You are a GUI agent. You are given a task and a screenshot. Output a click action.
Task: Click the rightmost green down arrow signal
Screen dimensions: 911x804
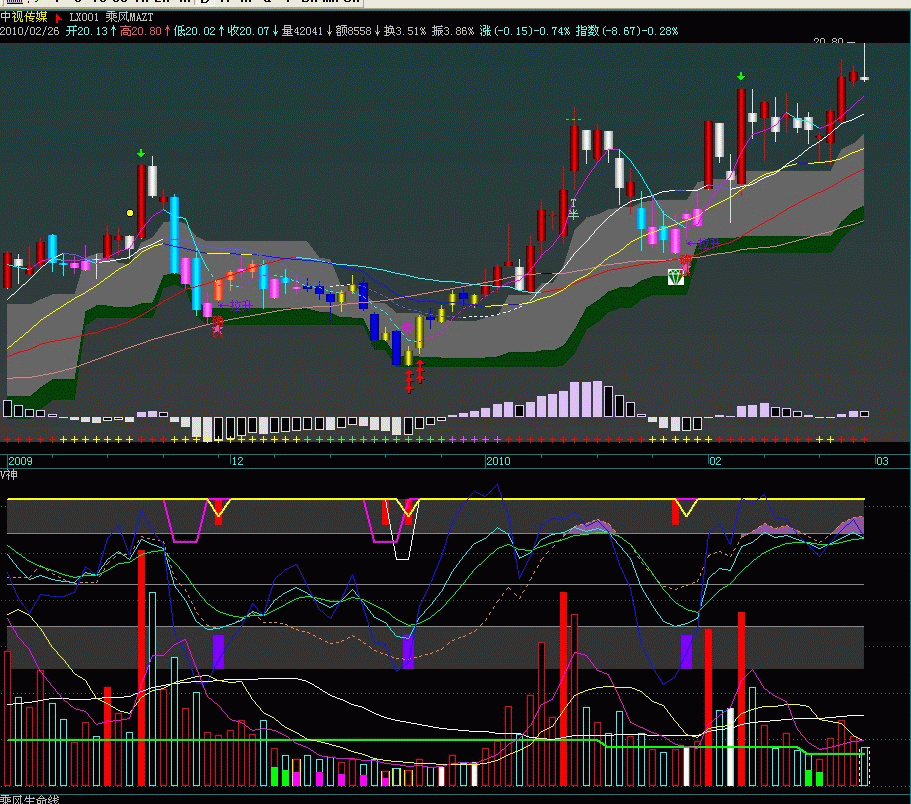click(741, 76)
